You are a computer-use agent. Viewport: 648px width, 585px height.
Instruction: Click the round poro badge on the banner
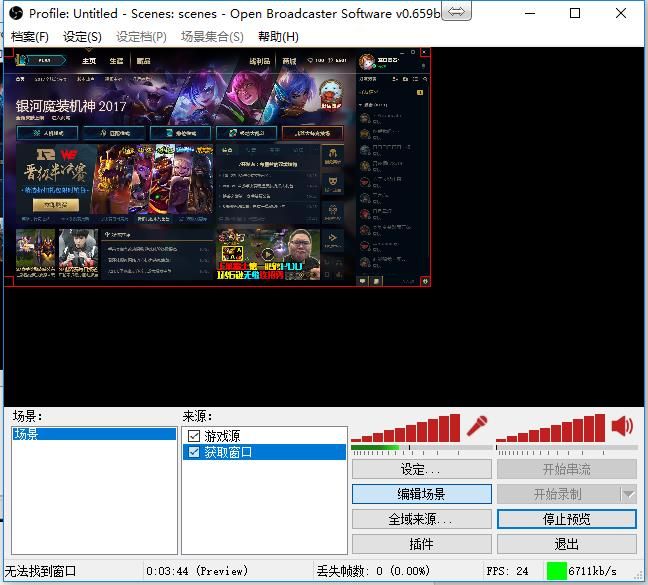331,94
